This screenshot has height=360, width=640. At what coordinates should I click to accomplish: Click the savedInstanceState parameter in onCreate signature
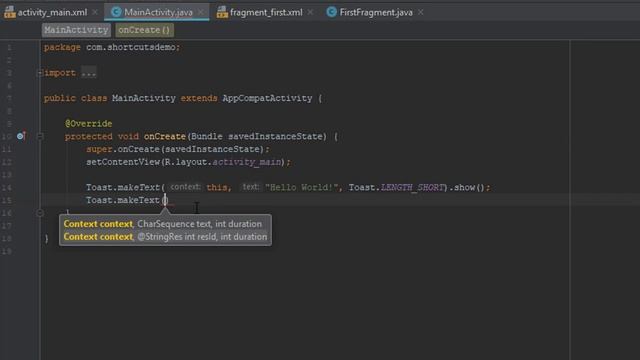[277, 136]
